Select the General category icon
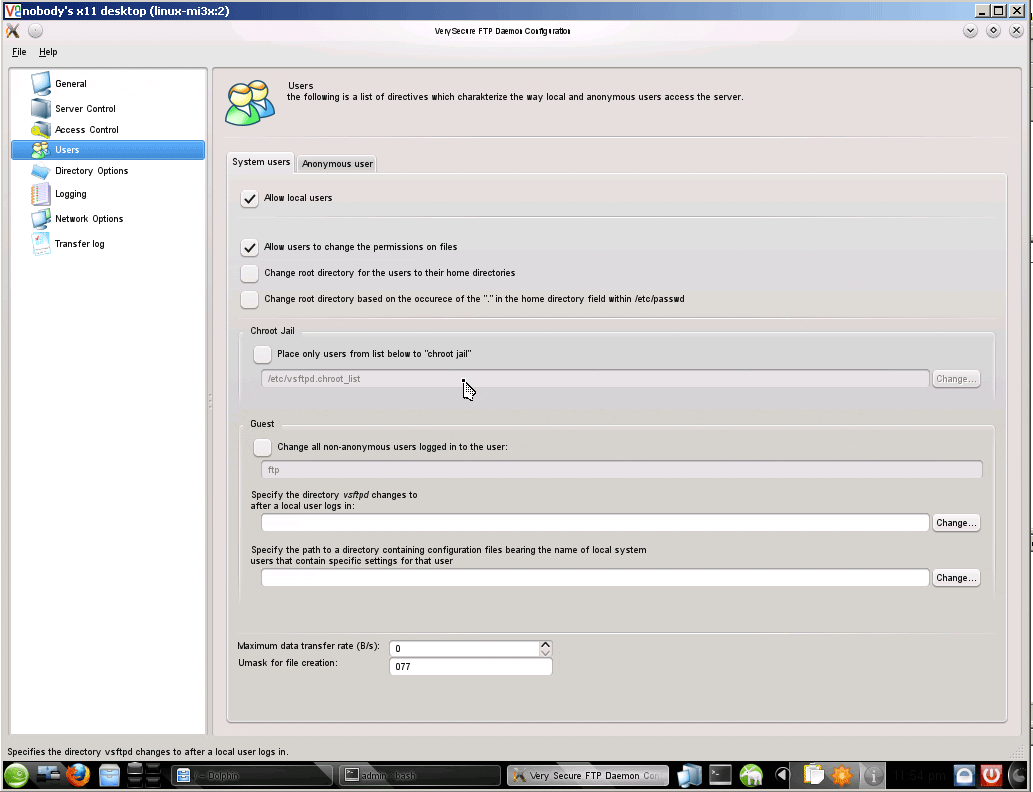 (41, 84)
